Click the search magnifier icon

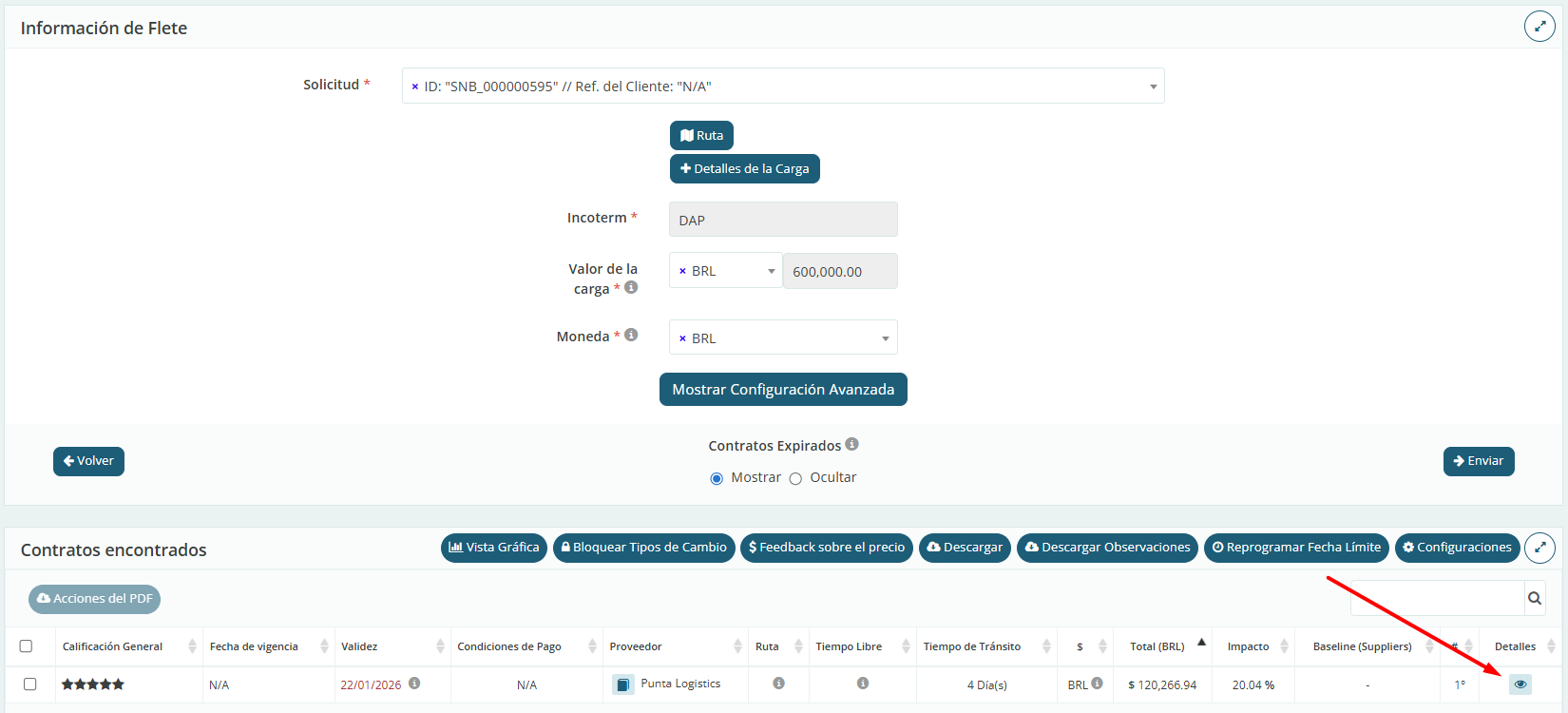click(1534, 598)
